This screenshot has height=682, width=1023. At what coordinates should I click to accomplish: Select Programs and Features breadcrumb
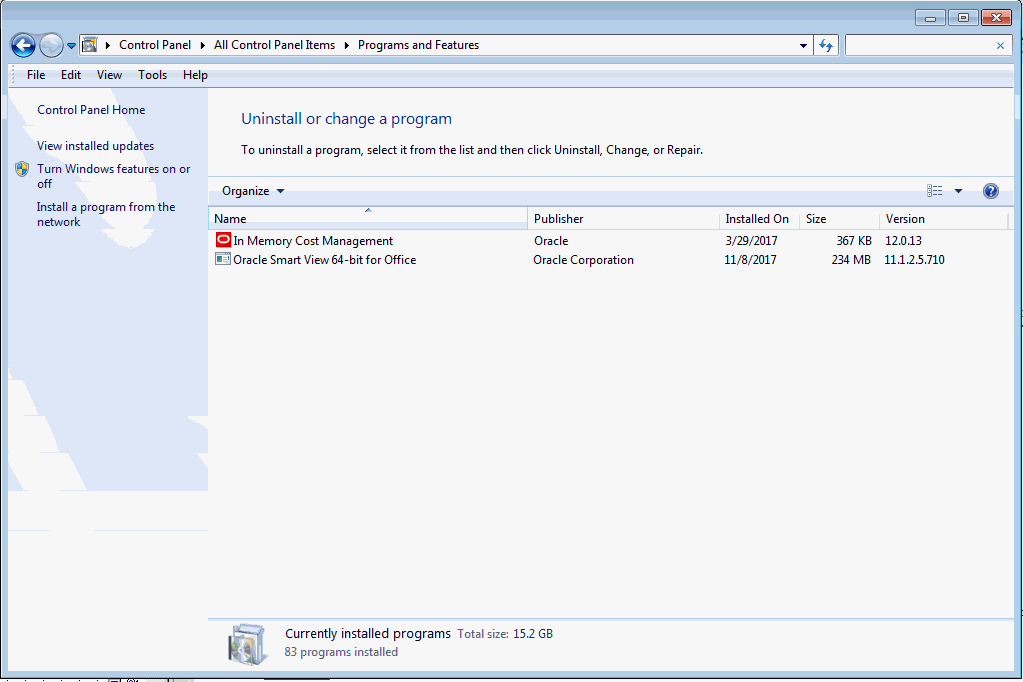pos(418,45)
